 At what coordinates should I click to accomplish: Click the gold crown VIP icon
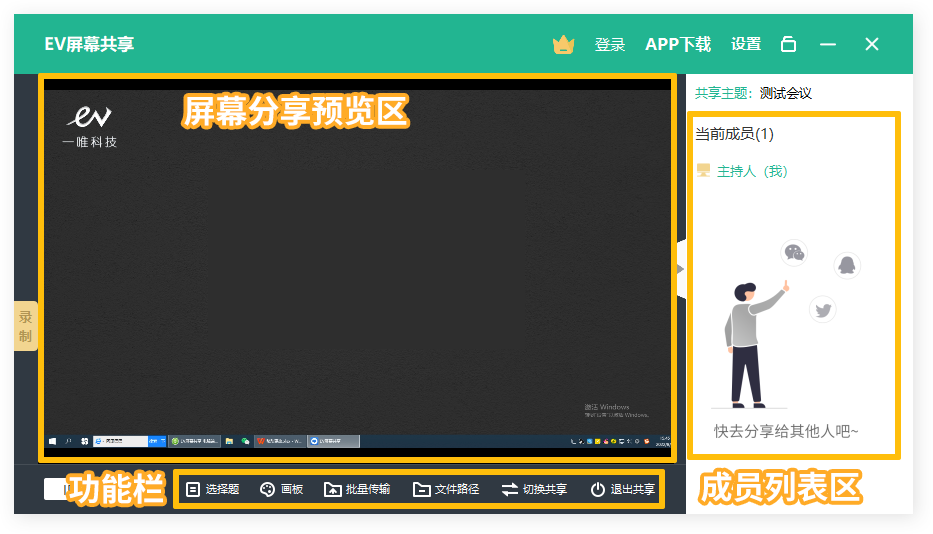pyautogui.click(x=563, y=45)
